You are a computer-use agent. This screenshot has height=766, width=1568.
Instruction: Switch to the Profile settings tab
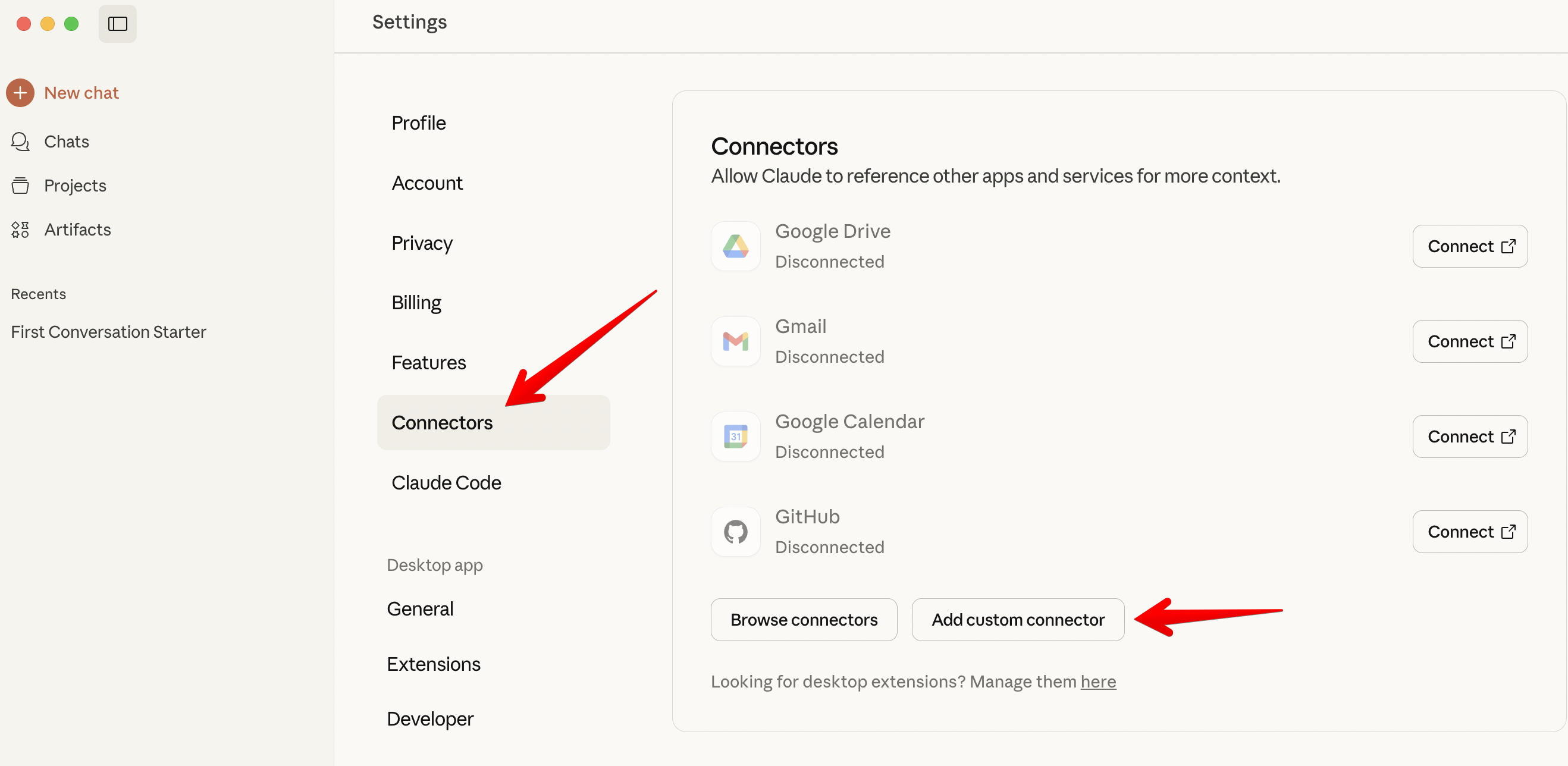[419, 123]
